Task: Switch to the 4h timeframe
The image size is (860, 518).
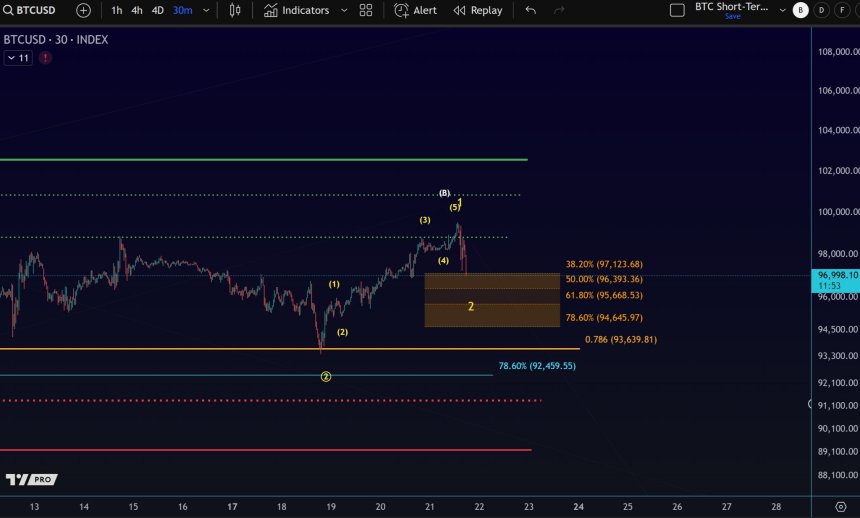Action: 137,10
